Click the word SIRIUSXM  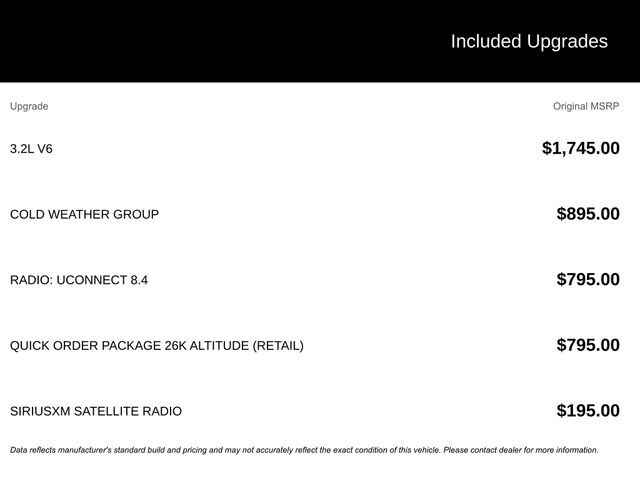41,411
